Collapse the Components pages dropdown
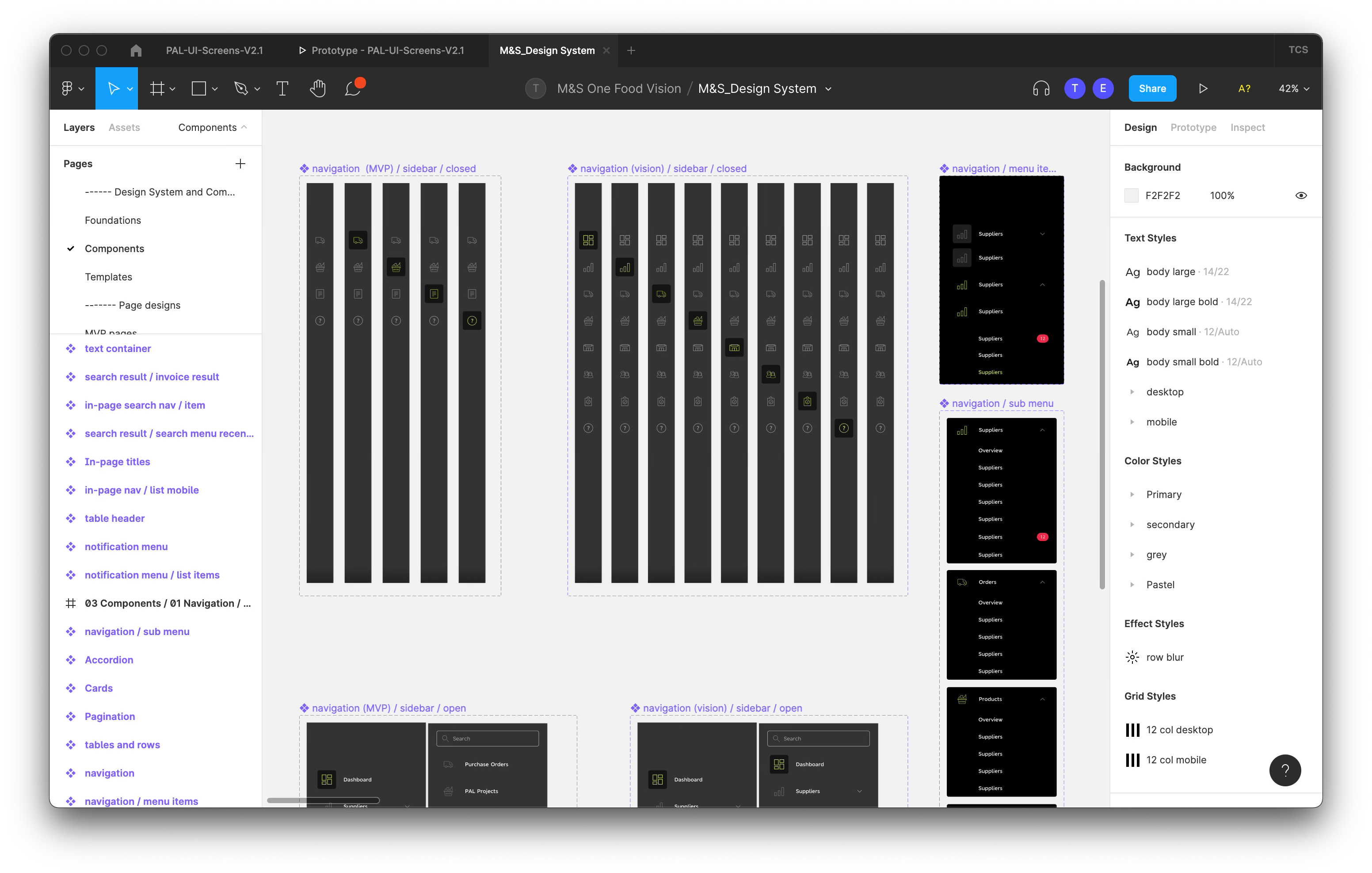 213,127
